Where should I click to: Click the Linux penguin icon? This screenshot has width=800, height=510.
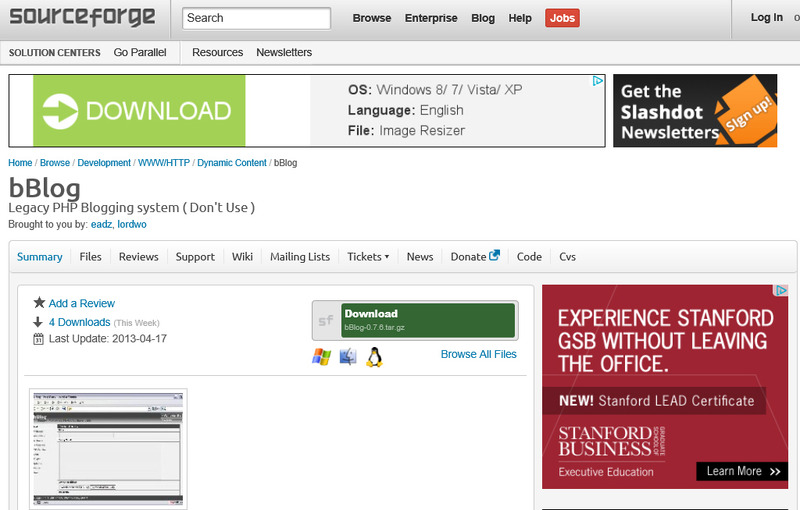[x=374, y=357]
